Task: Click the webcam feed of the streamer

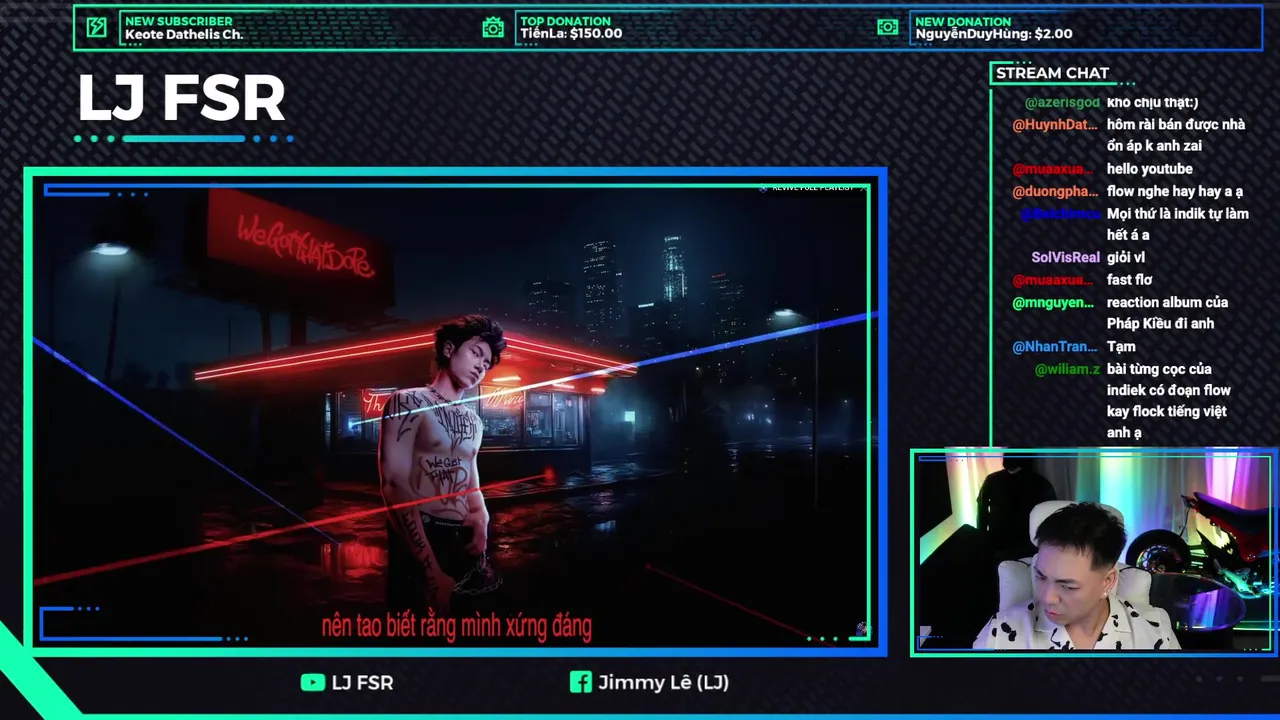Action: [1093, 553]
